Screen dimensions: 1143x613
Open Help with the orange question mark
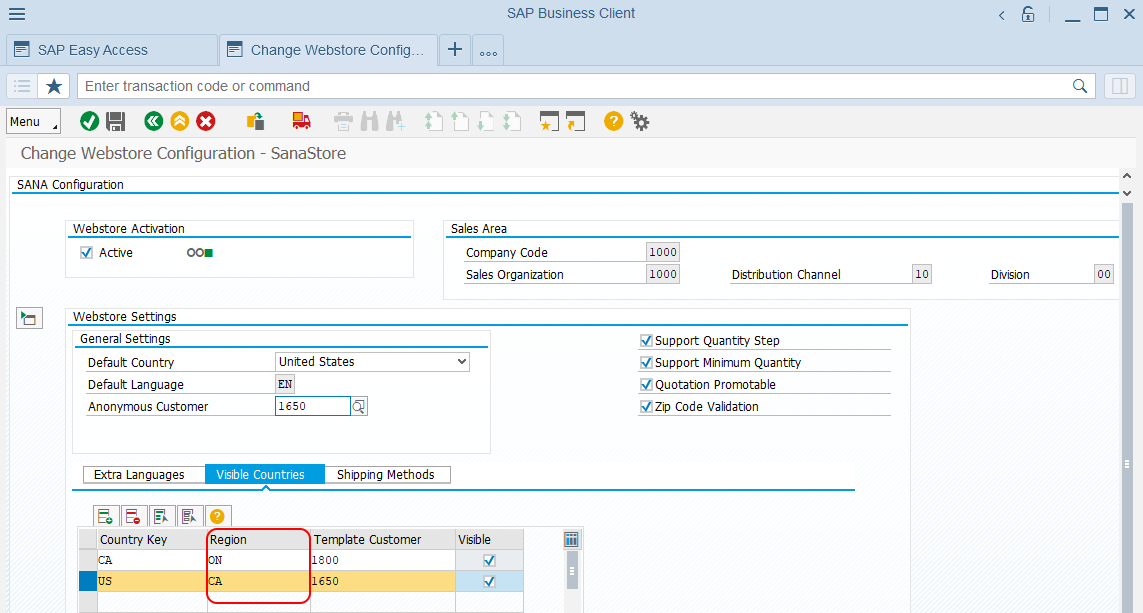pos(614,122)
